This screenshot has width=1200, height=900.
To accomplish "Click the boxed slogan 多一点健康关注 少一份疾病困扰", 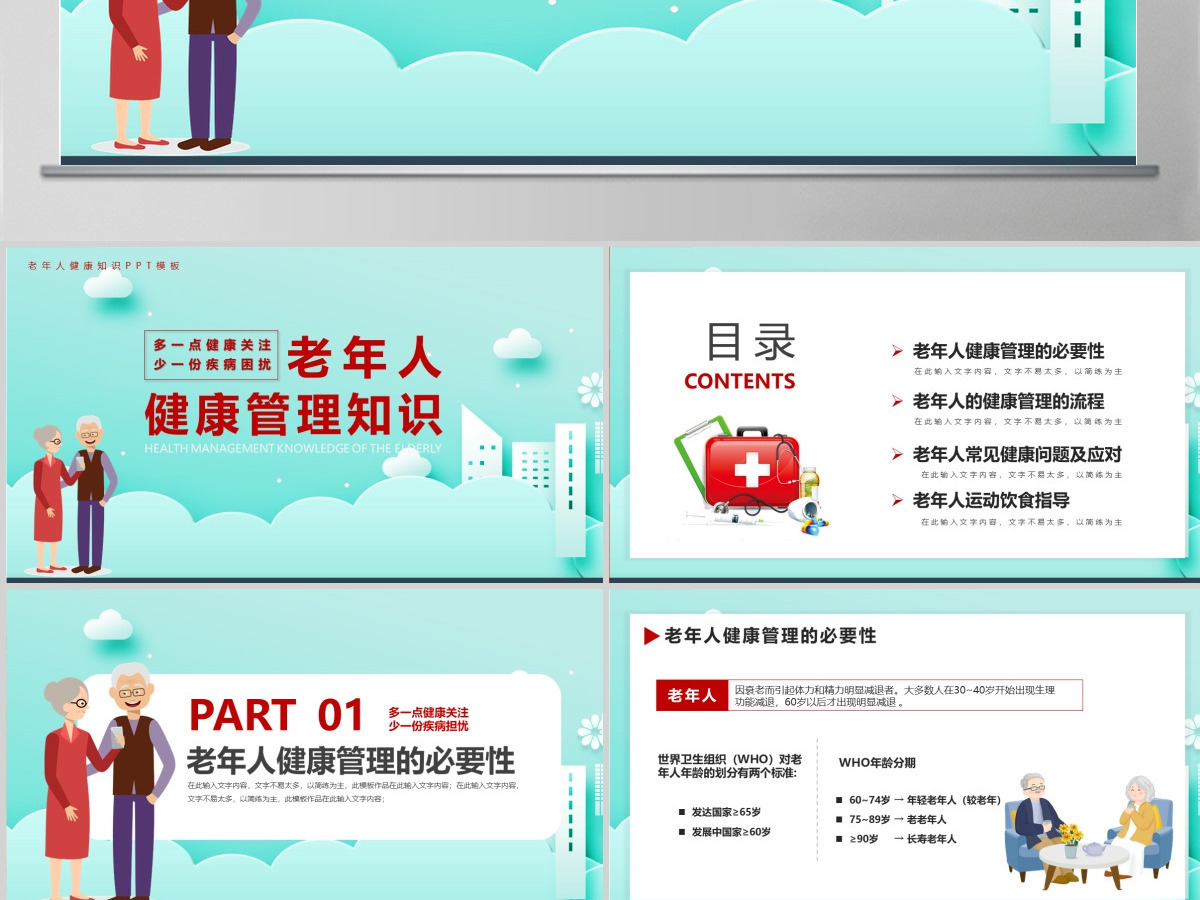I will pyautogui.click(x=212, y=354).
